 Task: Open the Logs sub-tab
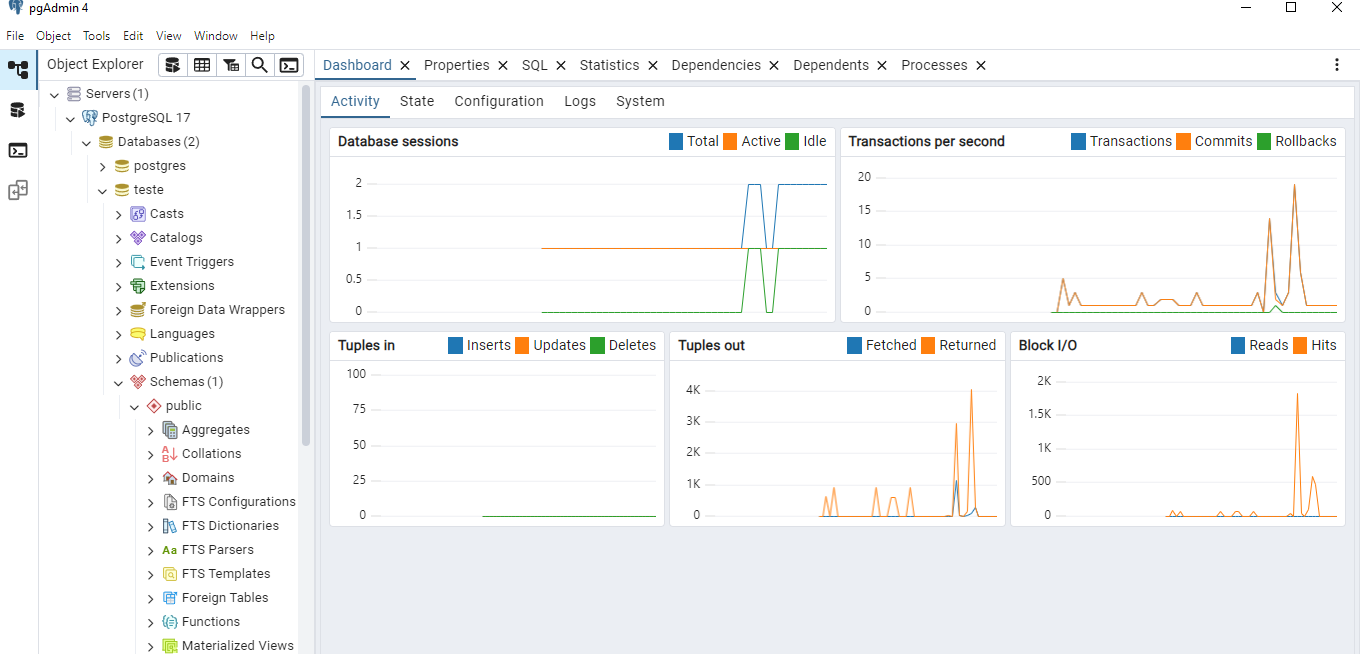point(580,101)
